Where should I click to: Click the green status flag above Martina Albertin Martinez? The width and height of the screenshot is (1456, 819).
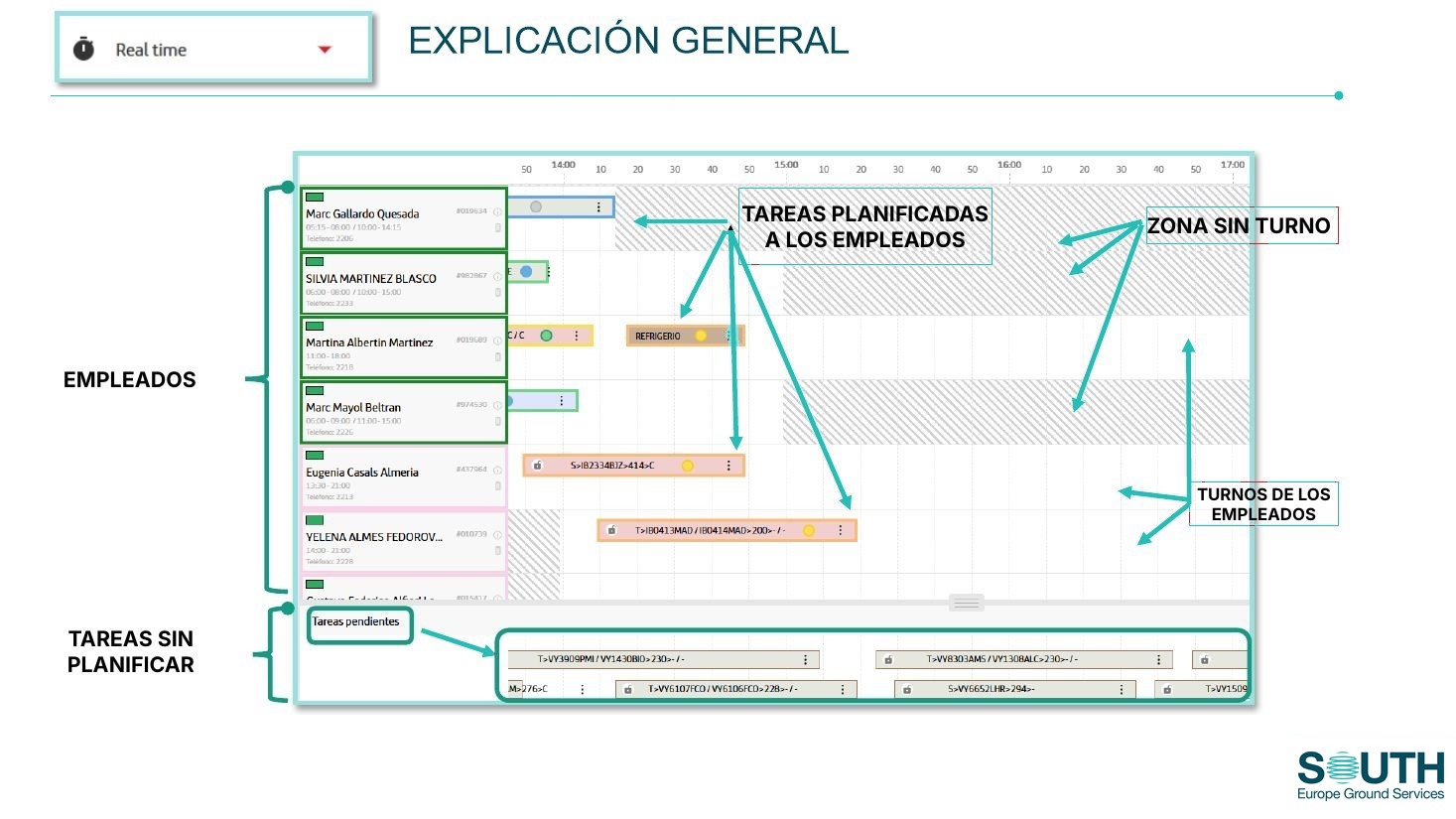[315, 326]
